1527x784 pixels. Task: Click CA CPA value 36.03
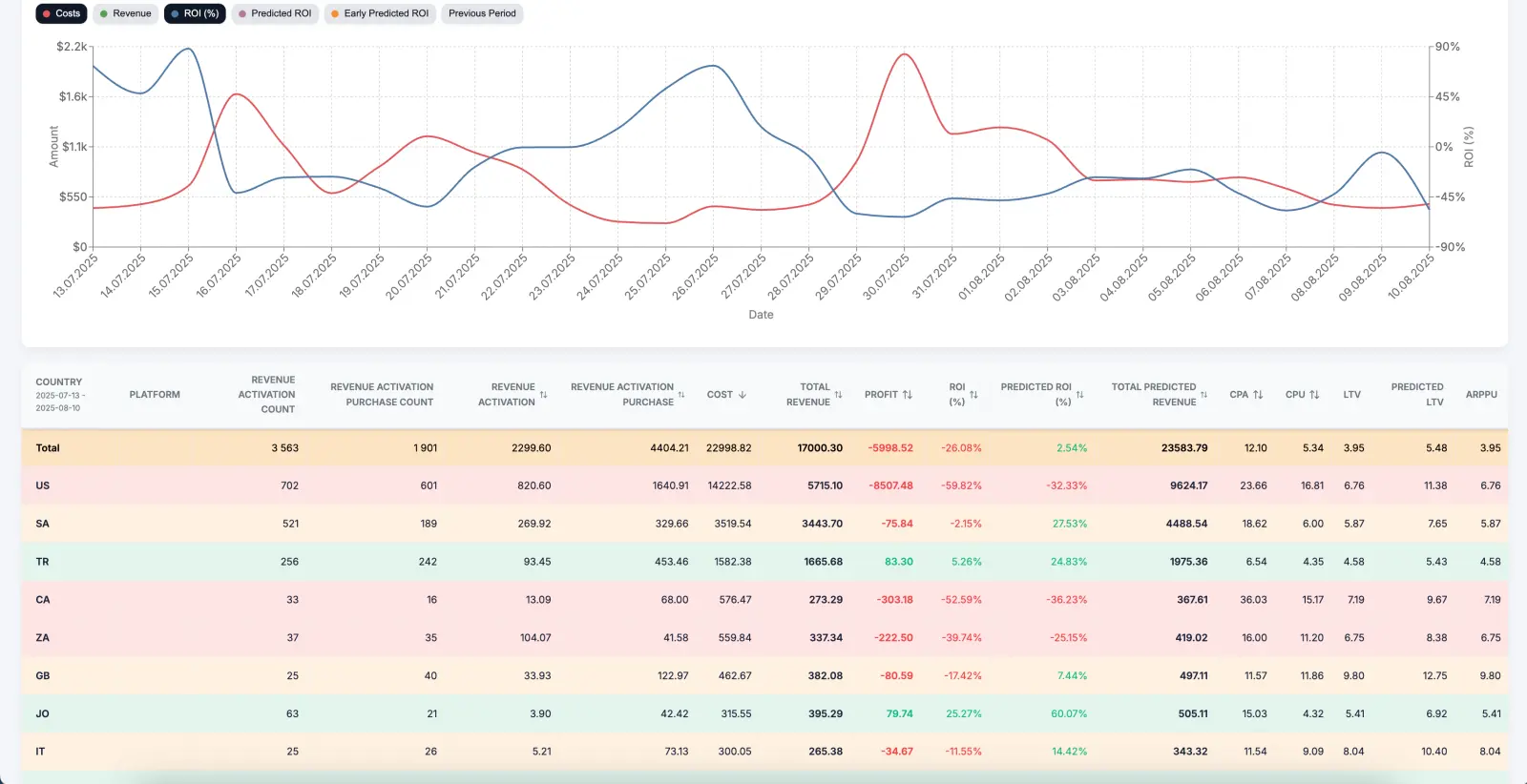(1253, 600)
